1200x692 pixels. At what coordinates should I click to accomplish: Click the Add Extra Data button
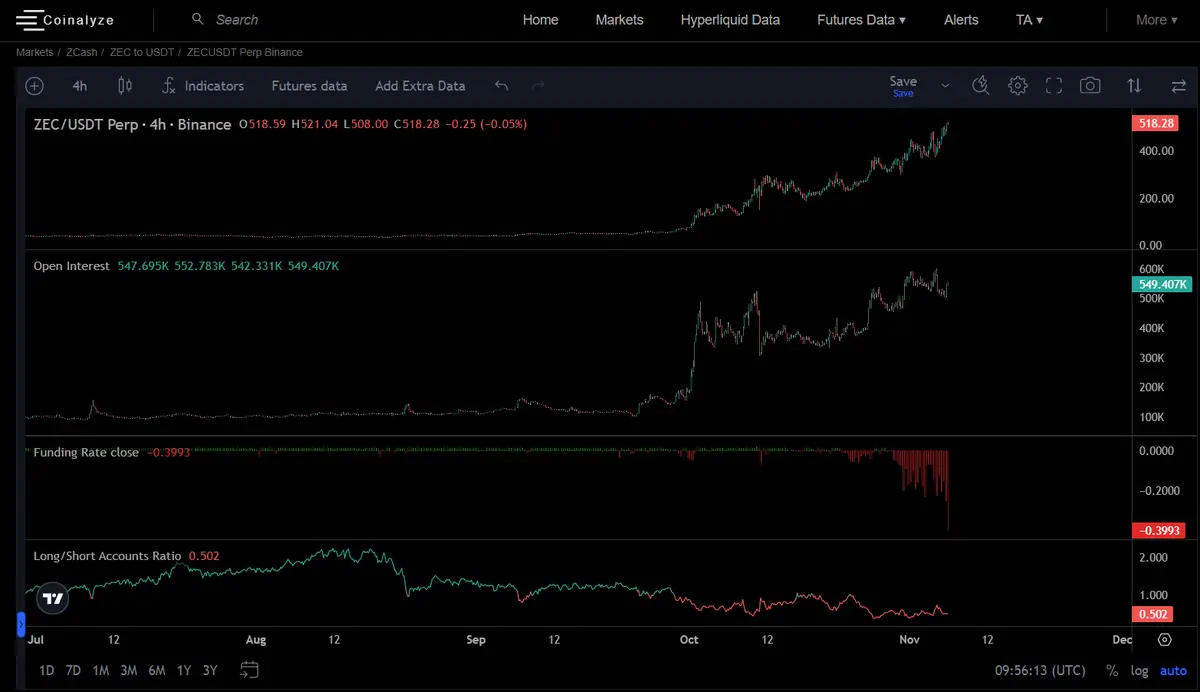[x=420, y=86]
